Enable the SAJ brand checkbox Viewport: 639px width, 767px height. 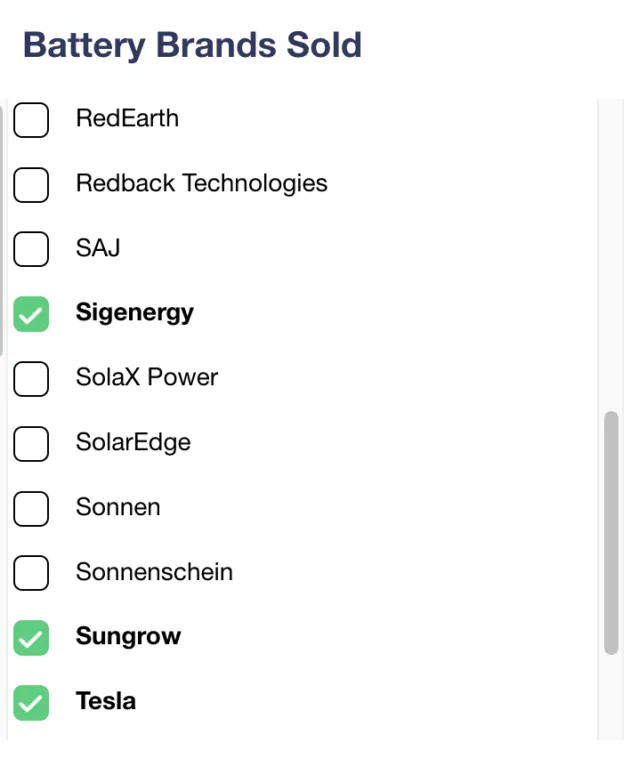pos(31,249)
